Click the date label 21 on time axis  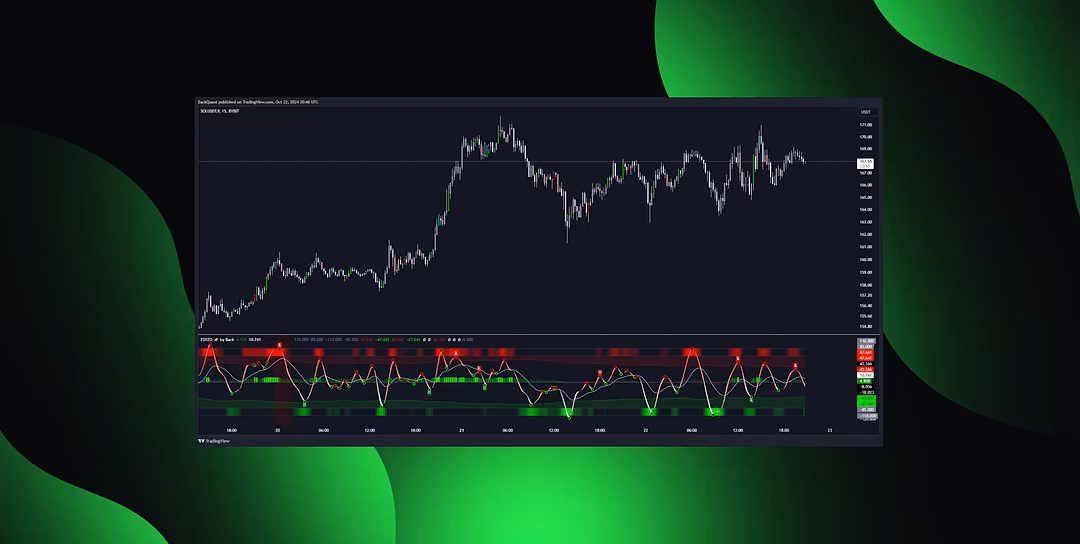pos(461,431)
